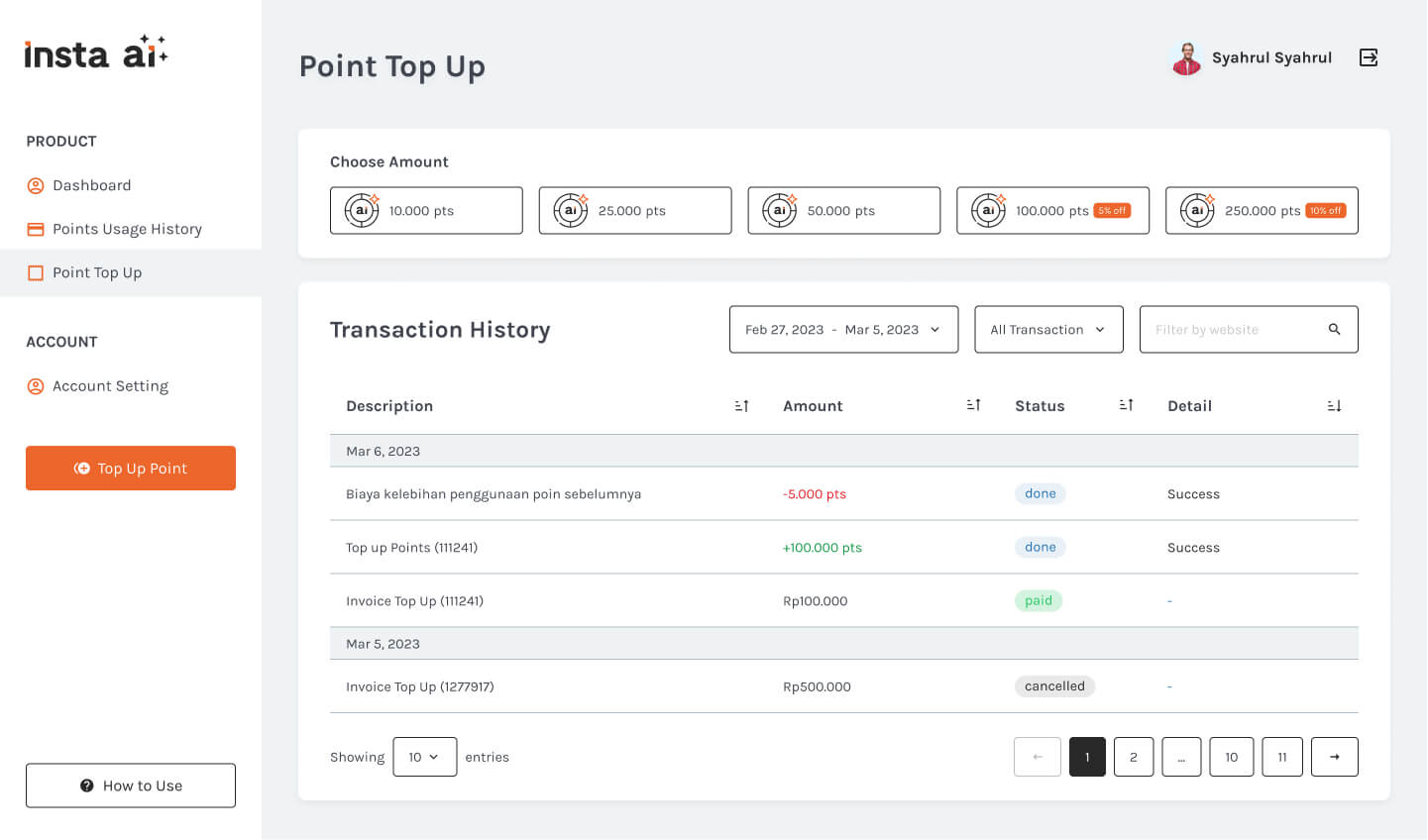The width and height of the screenshot is (1428, 840).
Task: Sort by Amount column sort icon
Action: coord(973,405)
